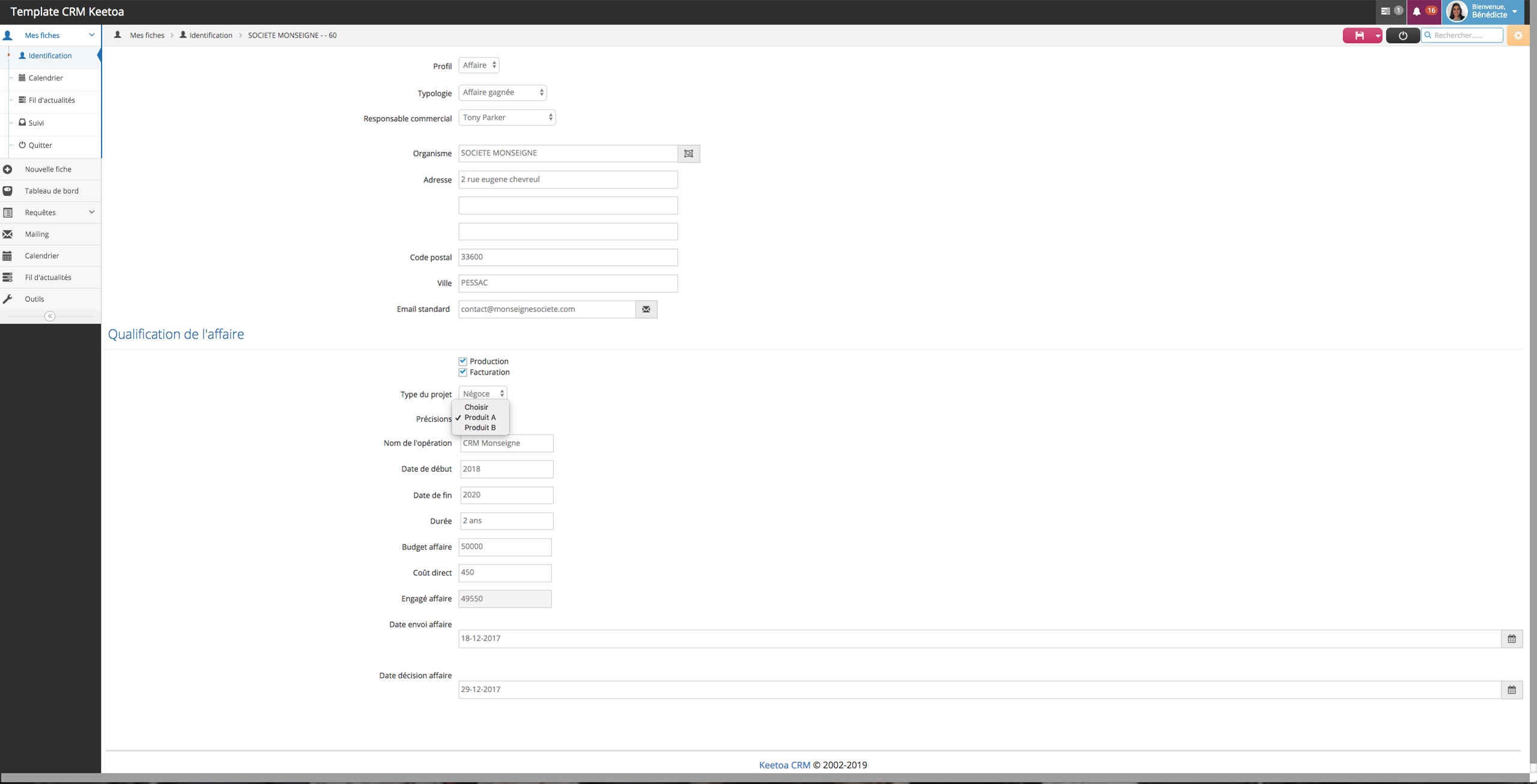
Task: Click the Budget affaire input field
Action: tap(505, 547)
